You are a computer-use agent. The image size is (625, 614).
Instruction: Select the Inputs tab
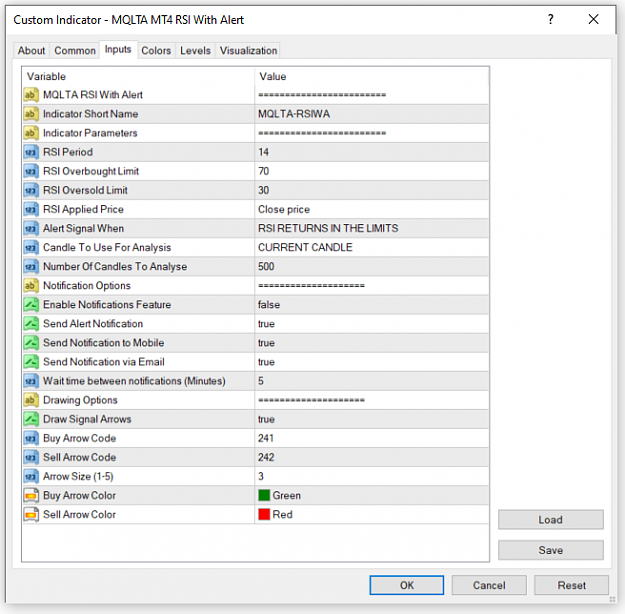click(x=118, y=49)
